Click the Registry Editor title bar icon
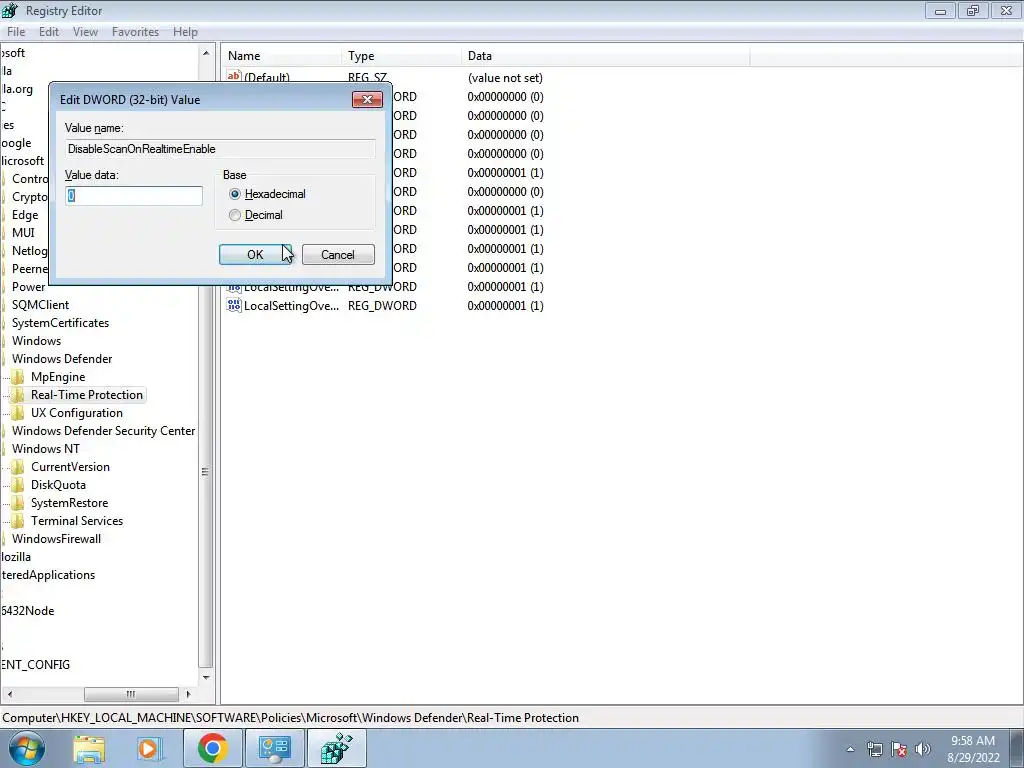This screenshot has width=1024, height=768. (x=10, y=10)
